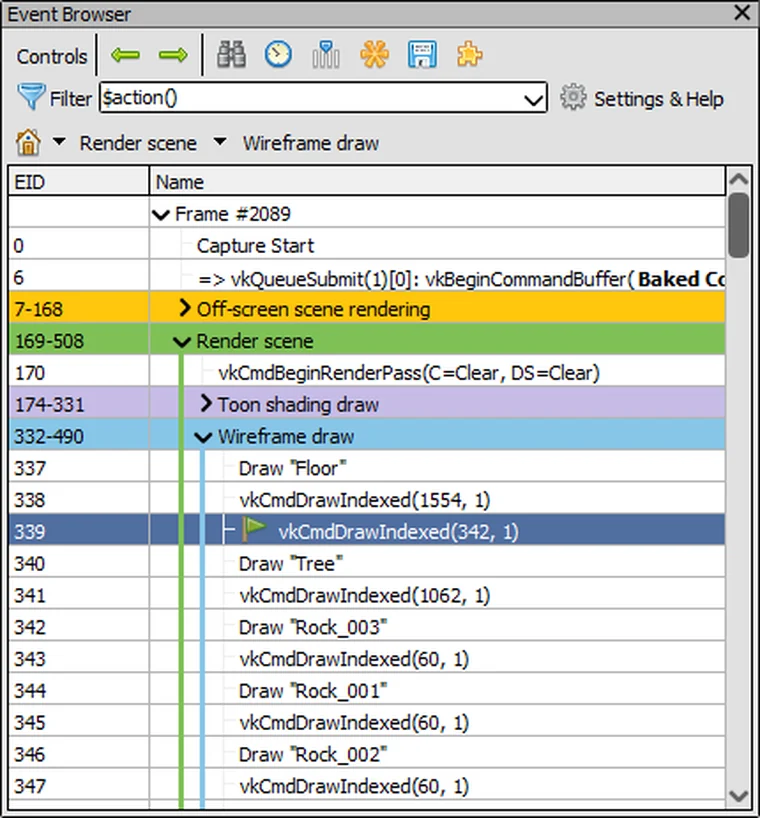Click the Settings gear icon

[573, 97]
